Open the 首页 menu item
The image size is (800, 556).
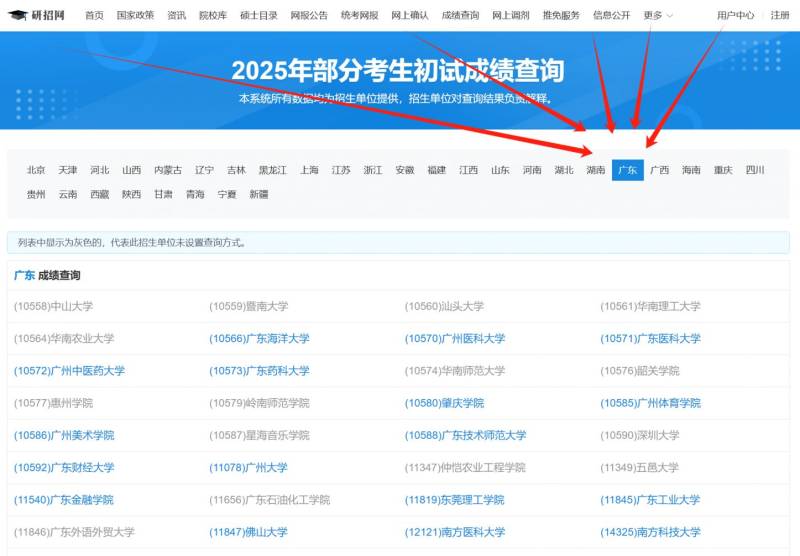(94, 15)
